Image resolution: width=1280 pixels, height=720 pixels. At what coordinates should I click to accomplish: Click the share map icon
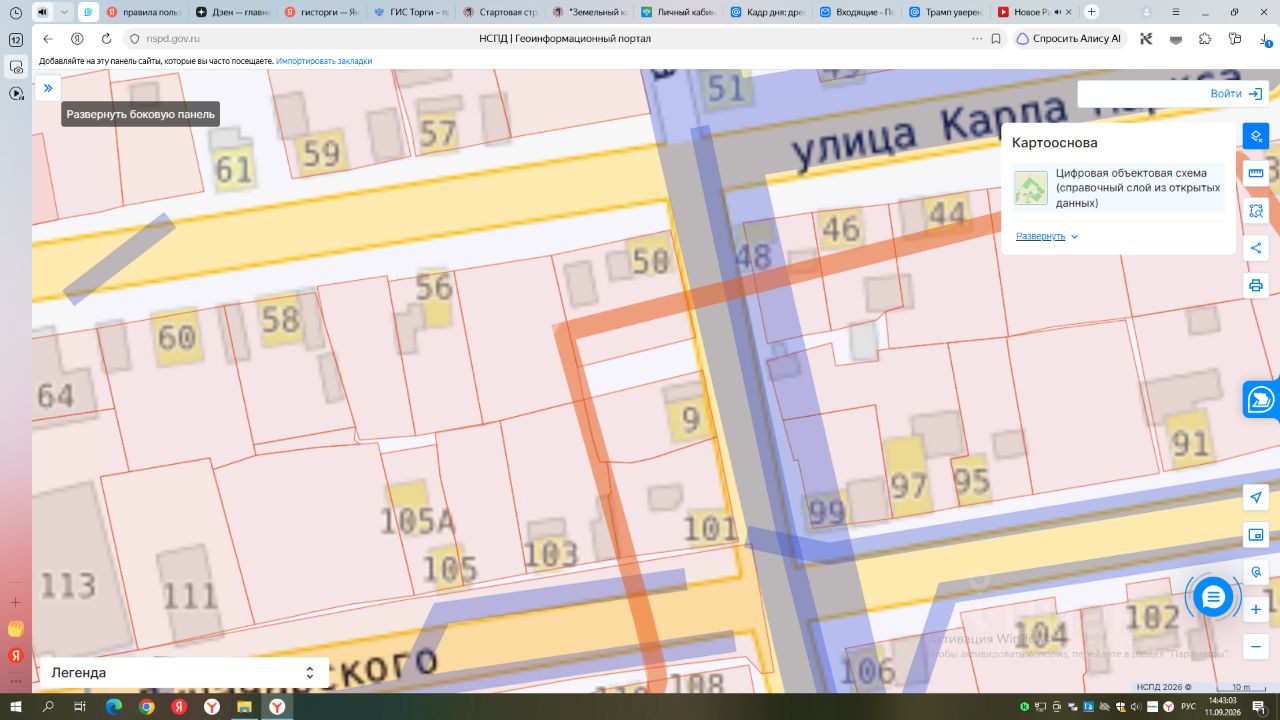coord(1256,248)
